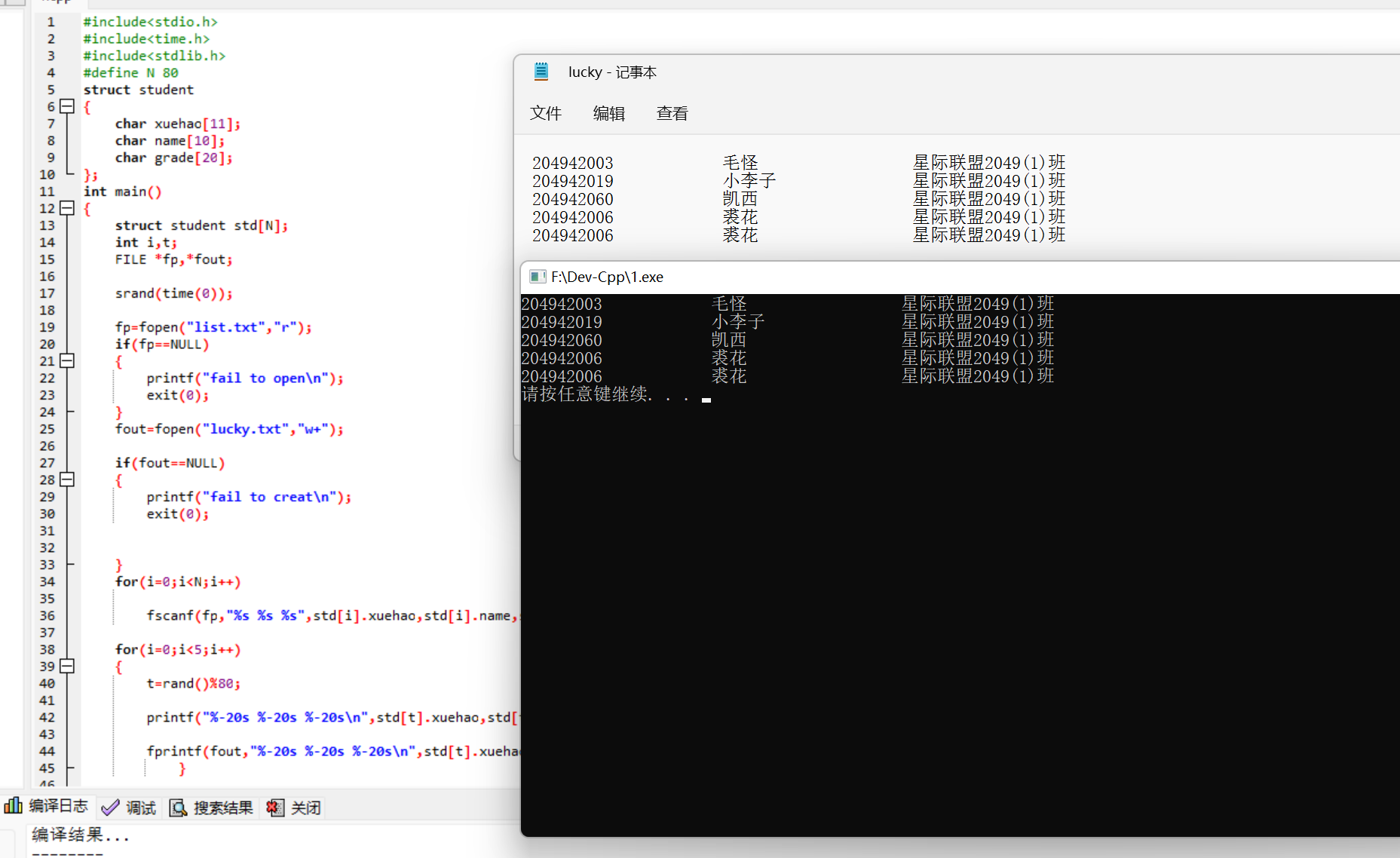Click the console icon beside F:\Dev-Cpp\1.exe
Image resolution: width=1400 pixels, height=858 pixels.
tap(538, 277)
